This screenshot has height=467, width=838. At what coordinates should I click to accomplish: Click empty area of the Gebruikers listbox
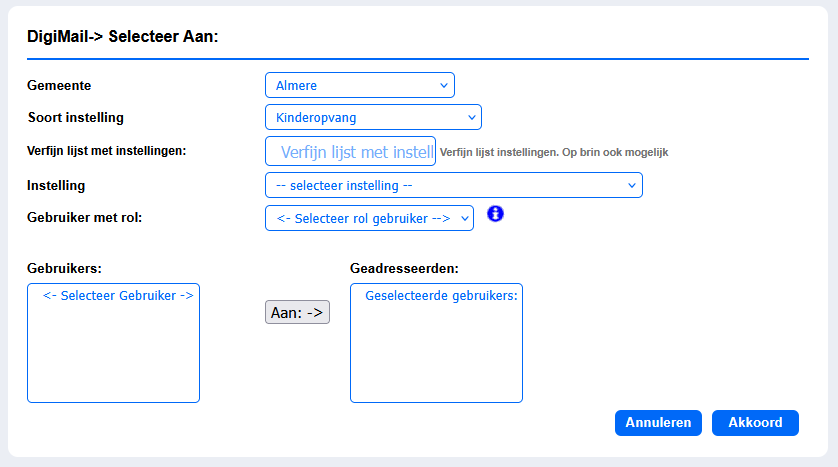113,353
